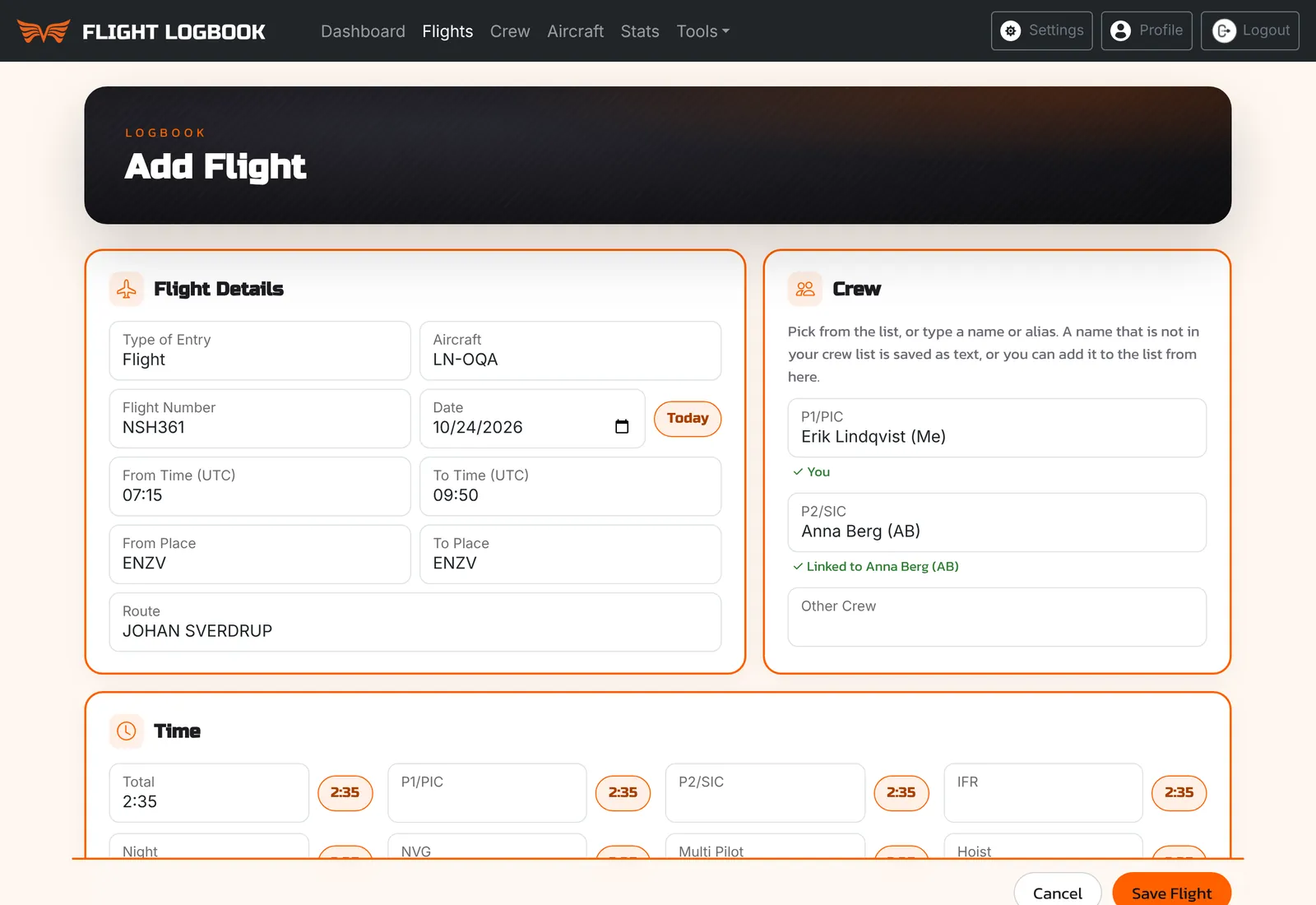Fill P1/PIC time with 2:35 button
Screen dimensions: 1316x905
(623, 792)
